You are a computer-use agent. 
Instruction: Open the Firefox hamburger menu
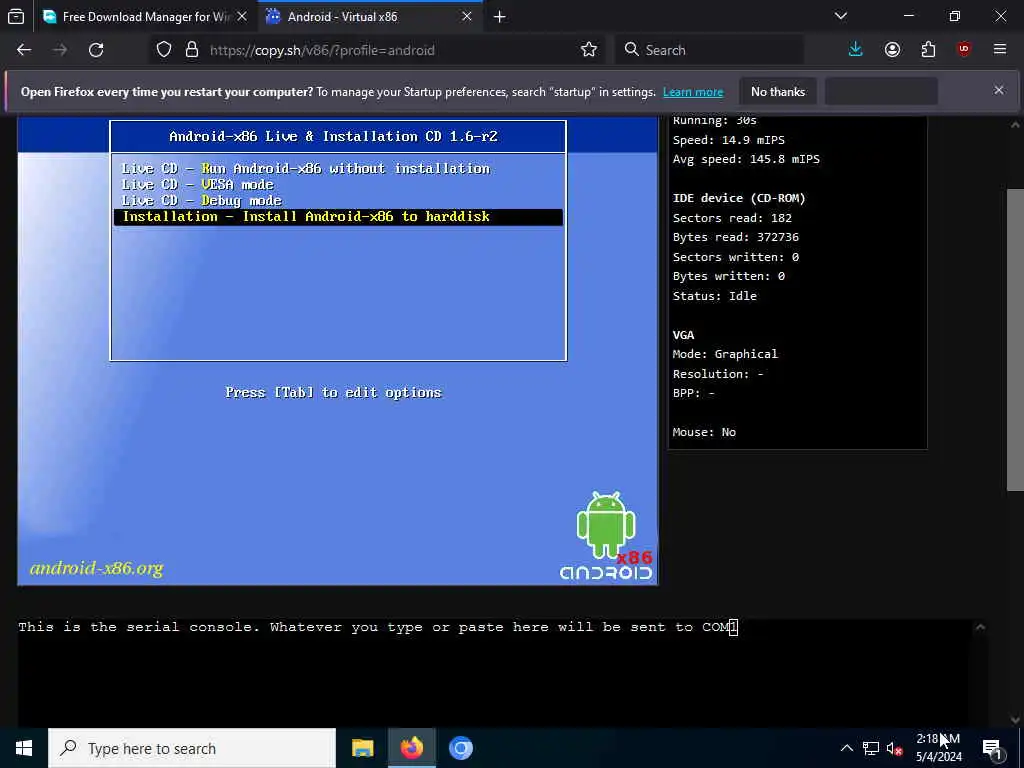pos(1000,50)
